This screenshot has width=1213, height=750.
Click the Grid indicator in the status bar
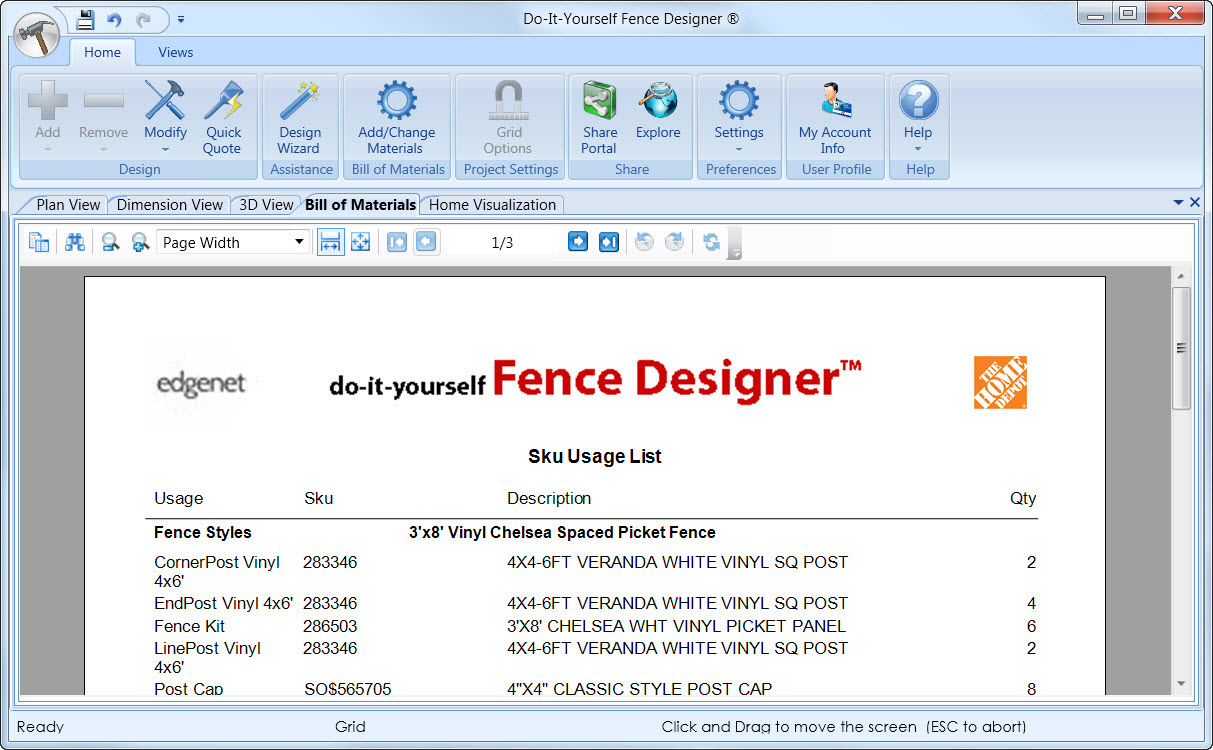[350, 727]
